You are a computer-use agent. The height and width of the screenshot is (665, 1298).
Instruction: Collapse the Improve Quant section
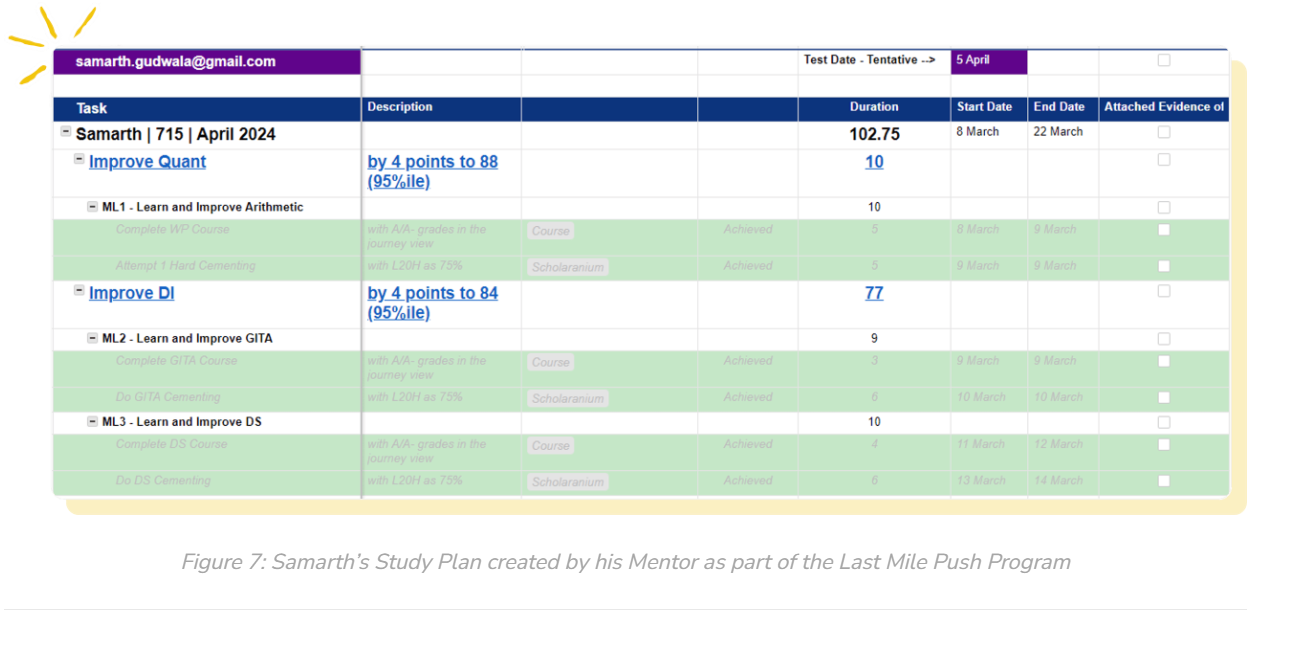point(79,159)
